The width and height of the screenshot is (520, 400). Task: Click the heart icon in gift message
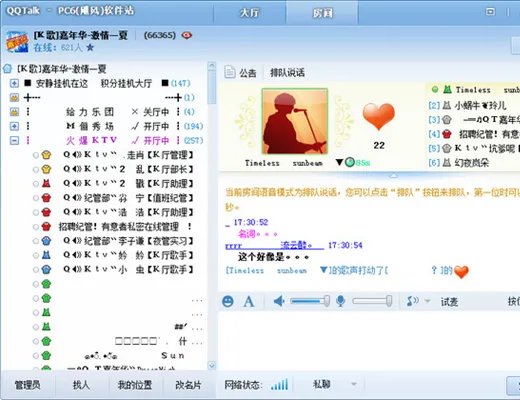pyautogui.click(x=461, y=272)
